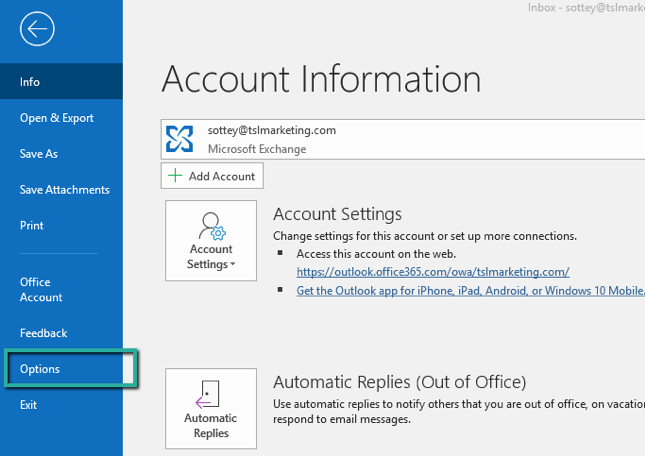Open Outlook Options

(x=61, y=369)
